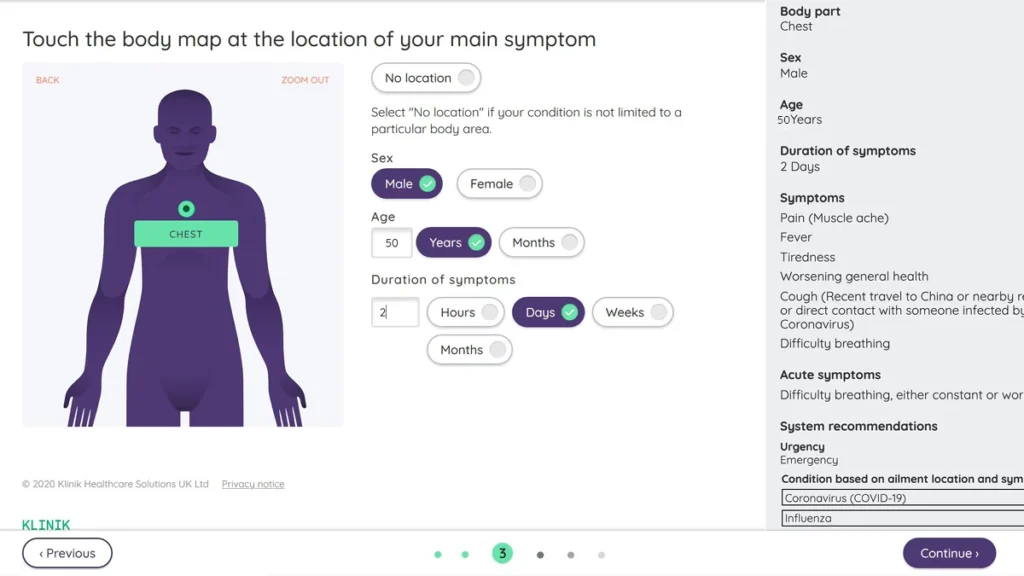1024x576 pixels.
Task: Go back on the body map
Action: tap(48, 80)
